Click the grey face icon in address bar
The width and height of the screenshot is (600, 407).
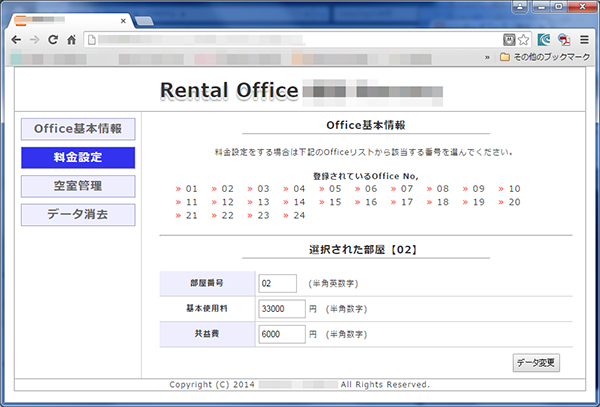pyautogui.click(x=509, y=39)
